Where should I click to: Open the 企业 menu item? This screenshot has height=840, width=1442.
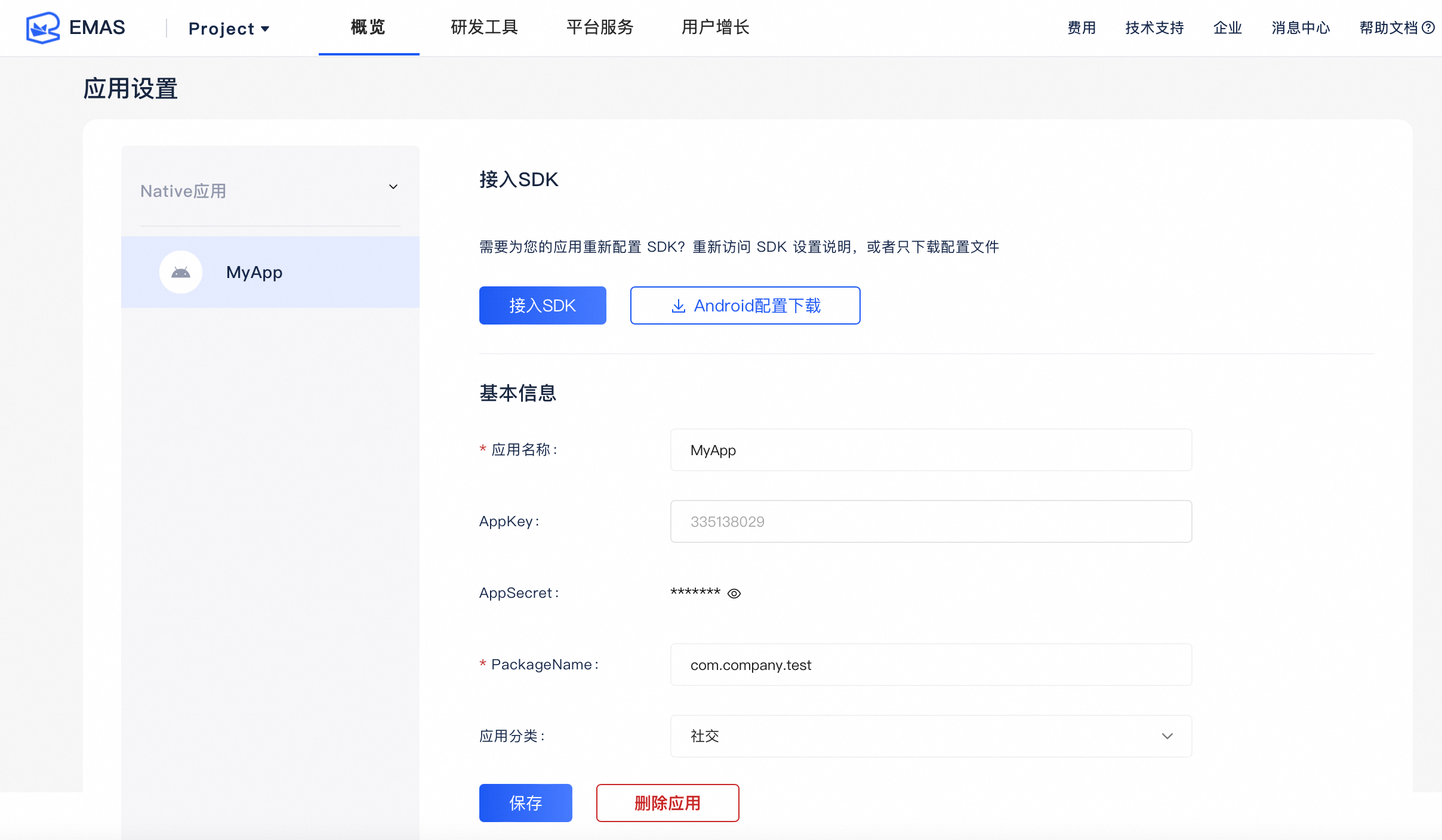pyautogui.click(x=1228, y=28)
